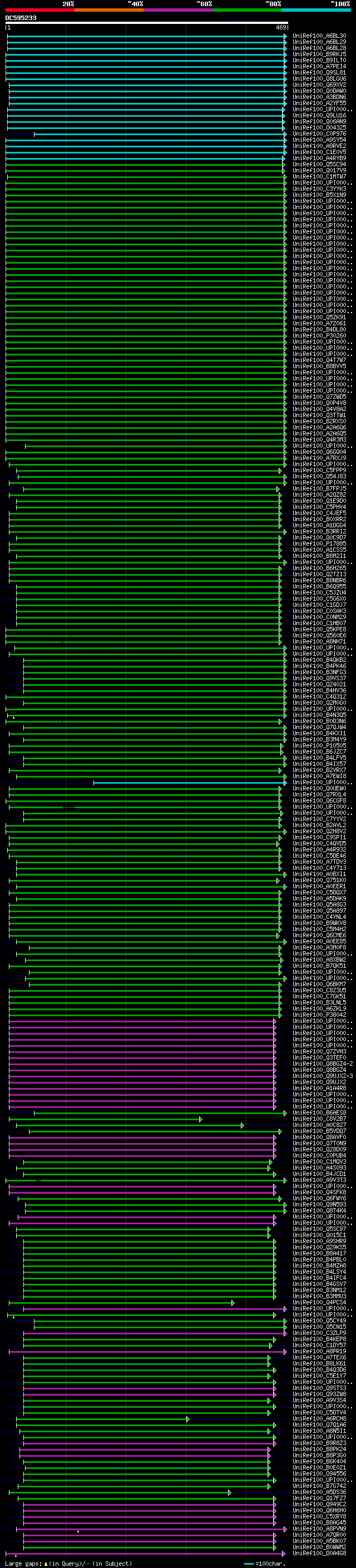This screenshot has height=1568, width=356.
Task: Click the label UniRef100_C1E0V5
Action: [319, 152]
